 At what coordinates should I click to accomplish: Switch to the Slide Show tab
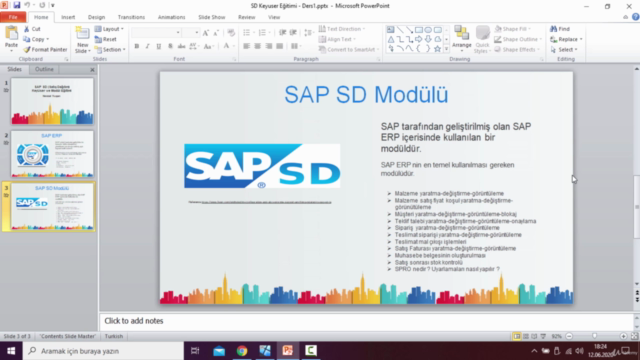click(x=211, y=17)
